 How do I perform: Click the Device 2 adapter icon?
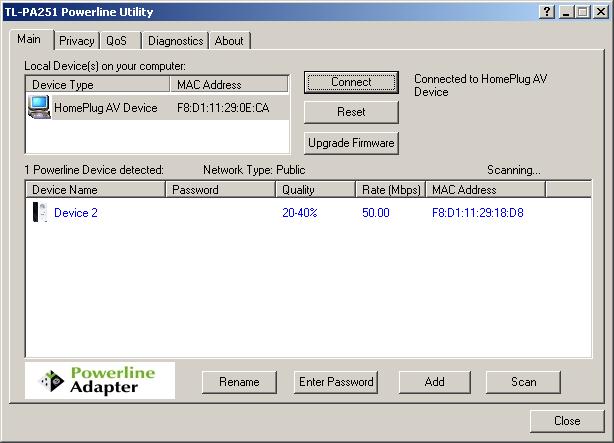coord(40,212)
